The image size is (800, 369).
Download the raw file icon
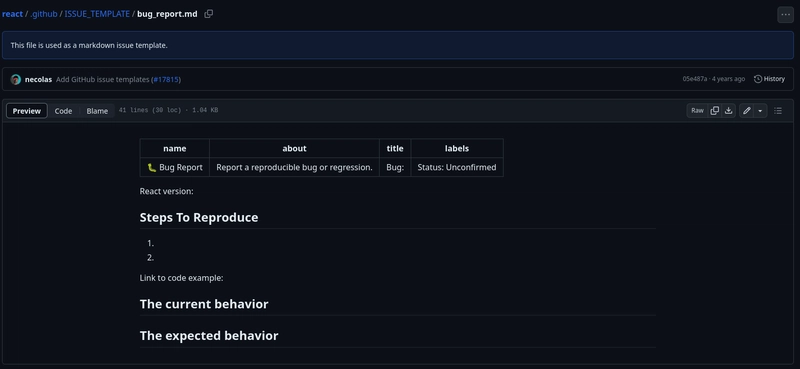coord(729,111)
